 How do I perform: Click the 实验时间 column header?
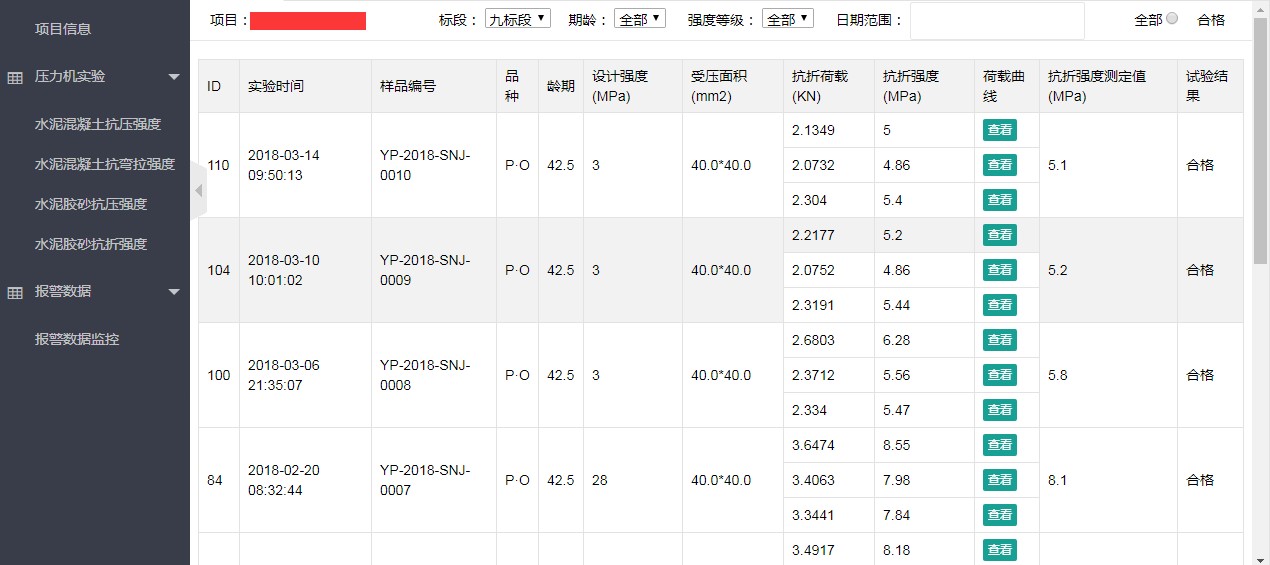pos(305,86)
